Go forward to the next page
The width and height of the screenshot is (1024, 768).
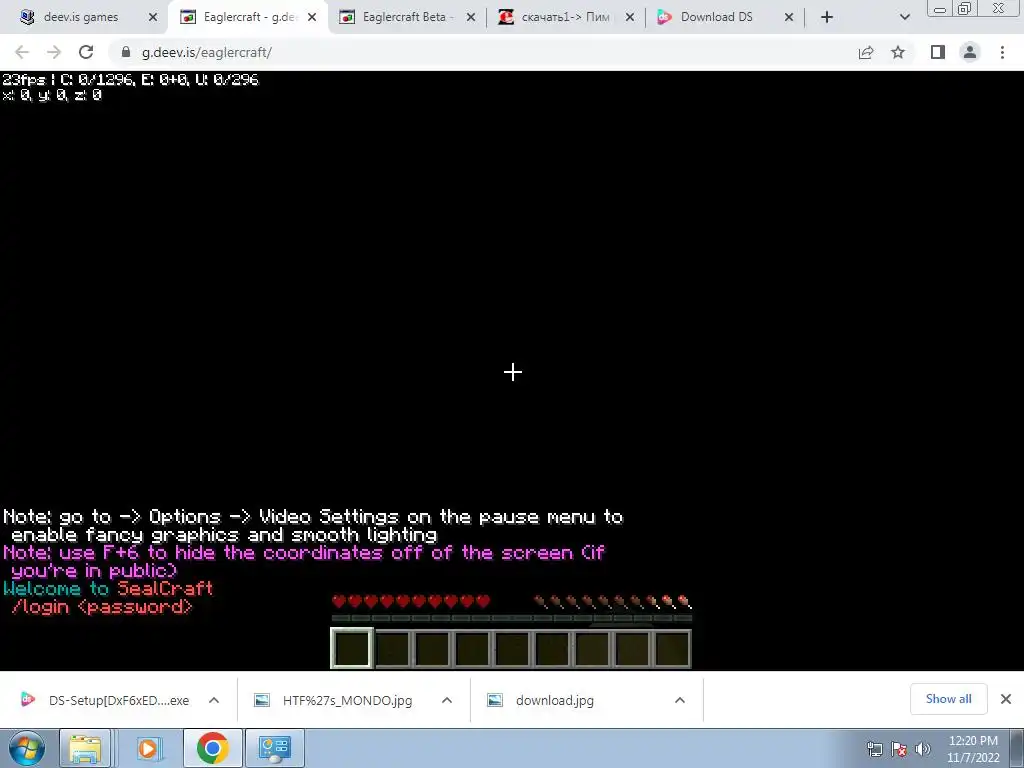[54, 52]
